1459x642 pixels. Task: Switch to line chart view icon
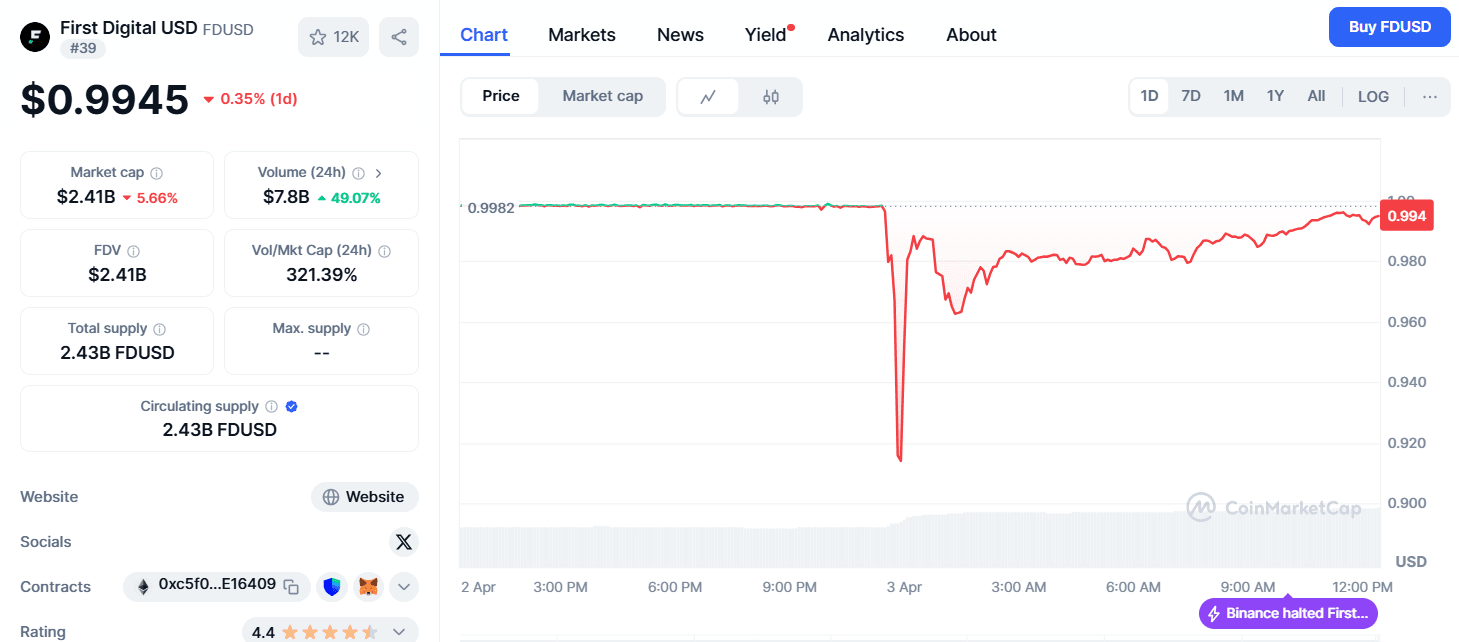(x=708, y=97)
